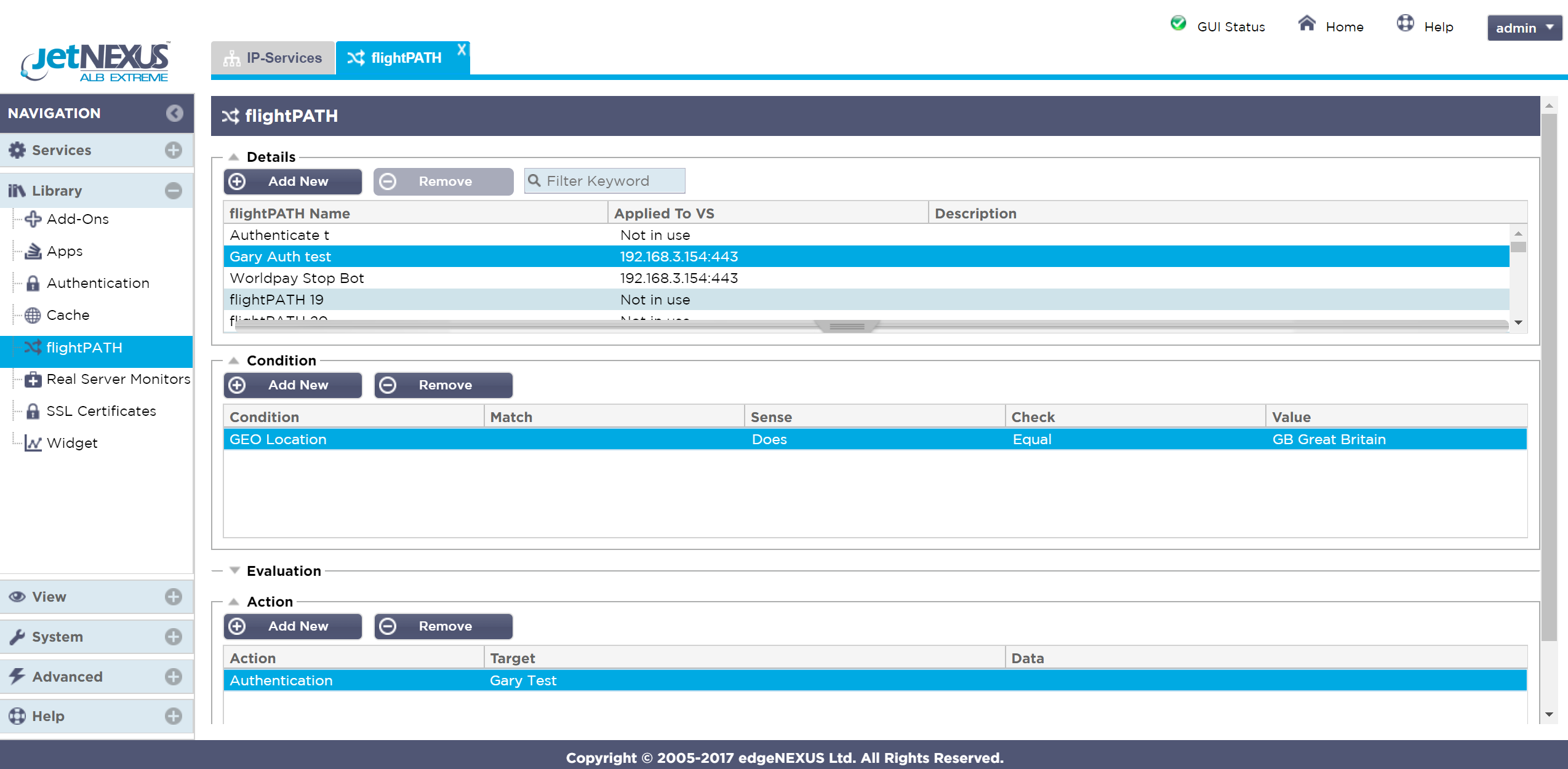Click the main page scrollbar up arrow

click(1549, 106)
